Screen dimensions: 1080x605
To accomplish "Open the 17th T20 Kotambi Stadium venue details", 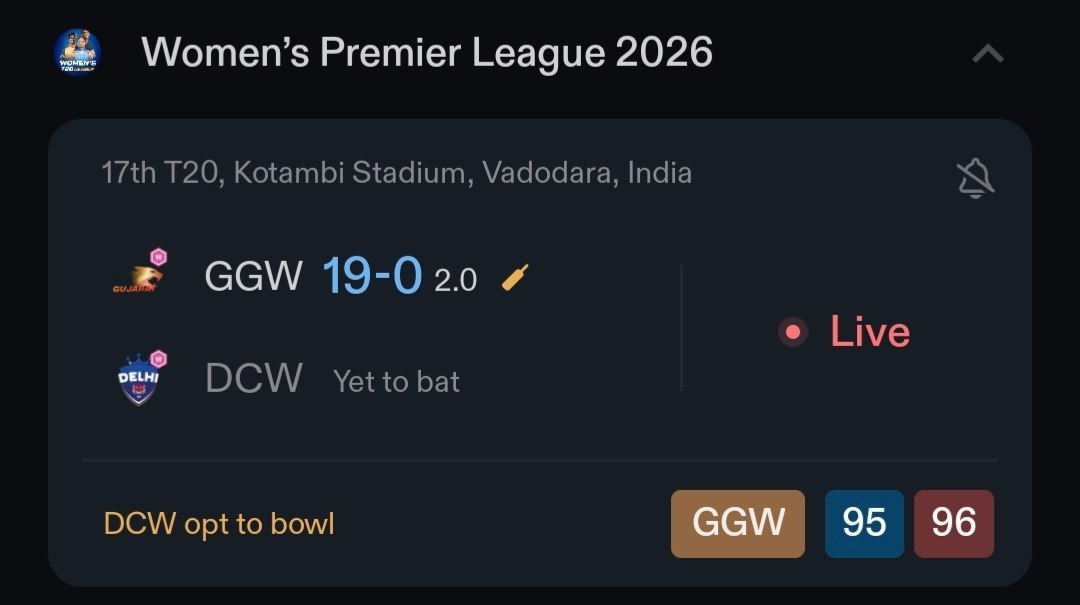I will click(396, 173).
